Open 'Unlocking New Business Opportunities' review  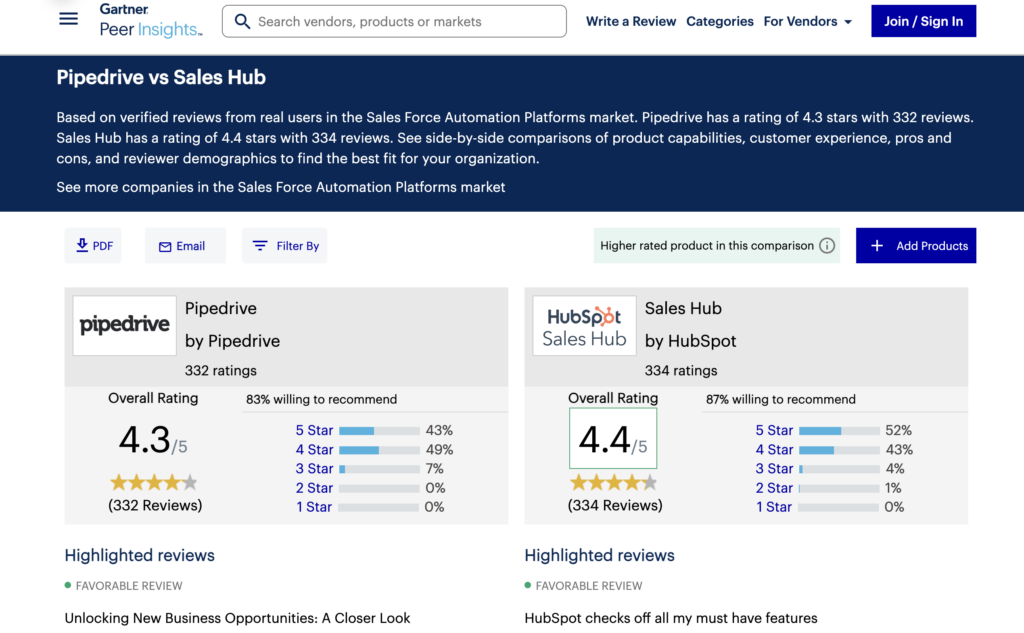click(238, 618)
